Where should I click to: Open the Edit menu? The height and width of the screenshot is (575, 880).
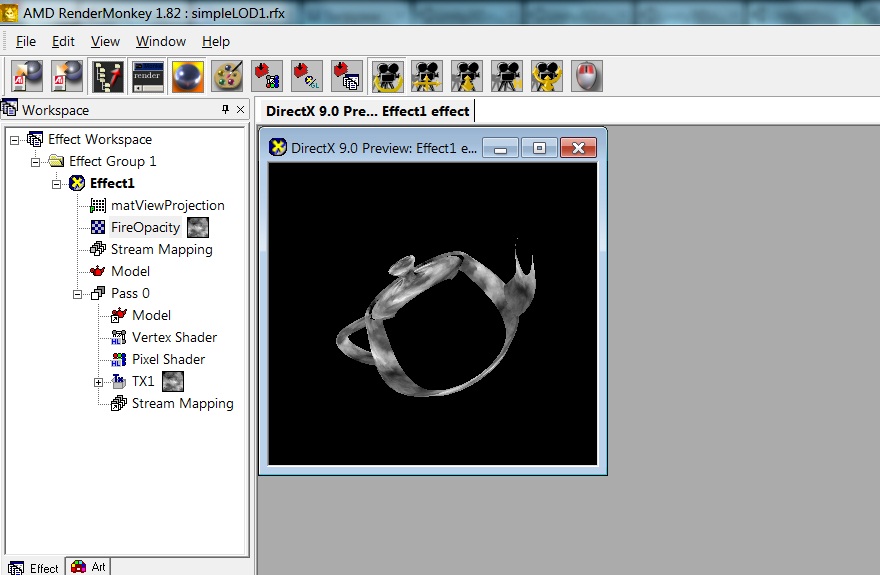point(63,42)
